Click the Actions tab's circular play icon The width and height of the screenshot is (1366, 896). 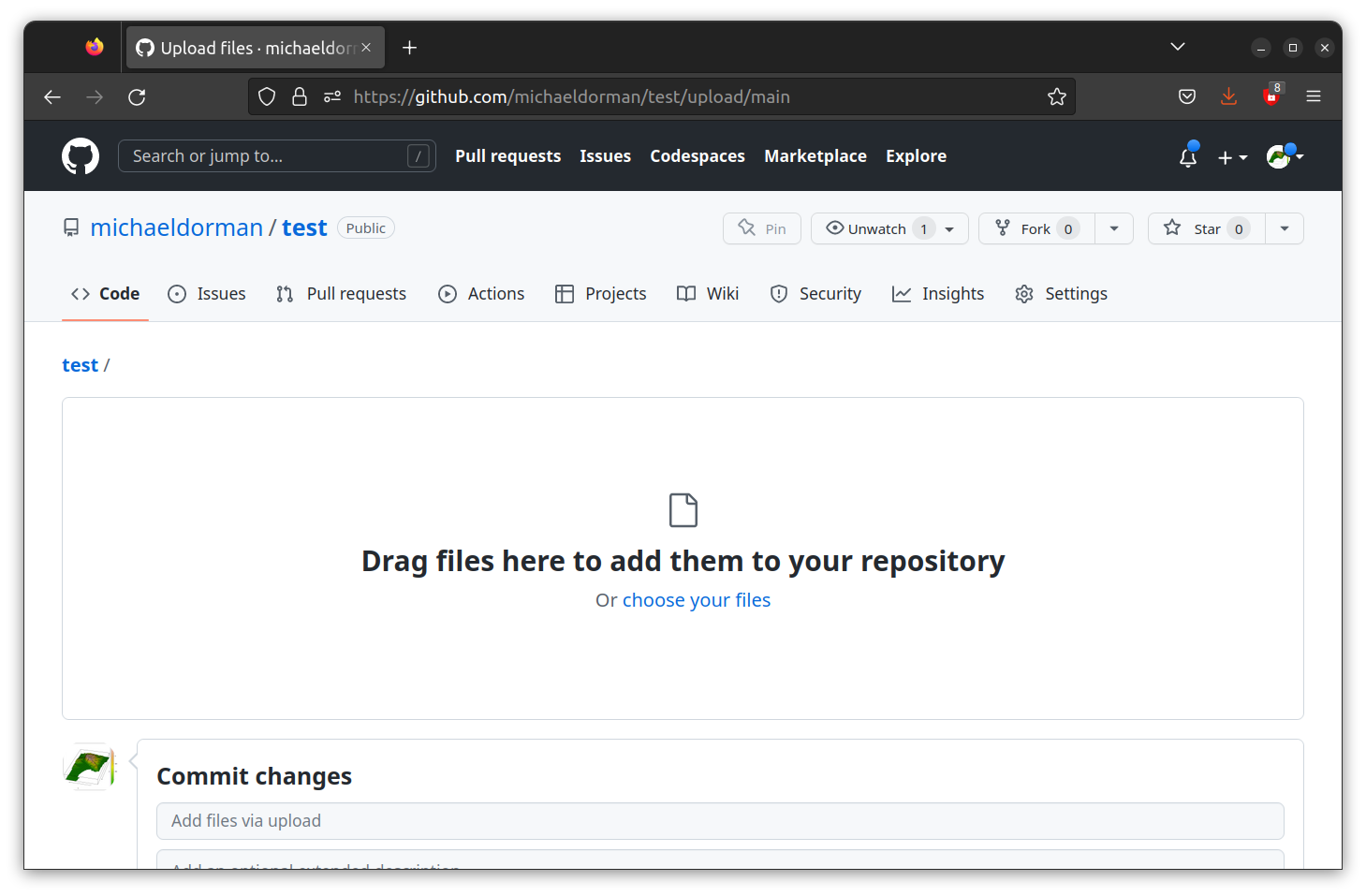[x=447, y=293]
